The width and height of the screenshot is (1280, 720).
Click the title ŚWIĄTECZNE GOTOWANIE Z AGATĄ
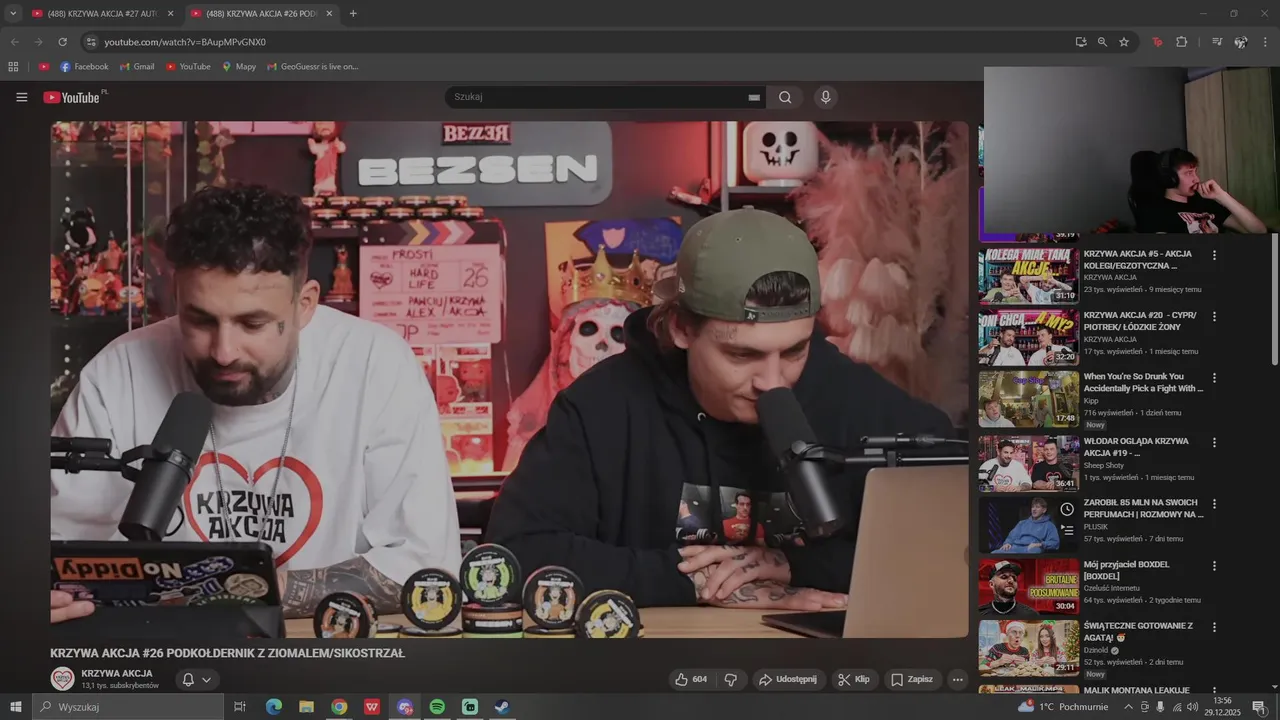pos(1138,631)
